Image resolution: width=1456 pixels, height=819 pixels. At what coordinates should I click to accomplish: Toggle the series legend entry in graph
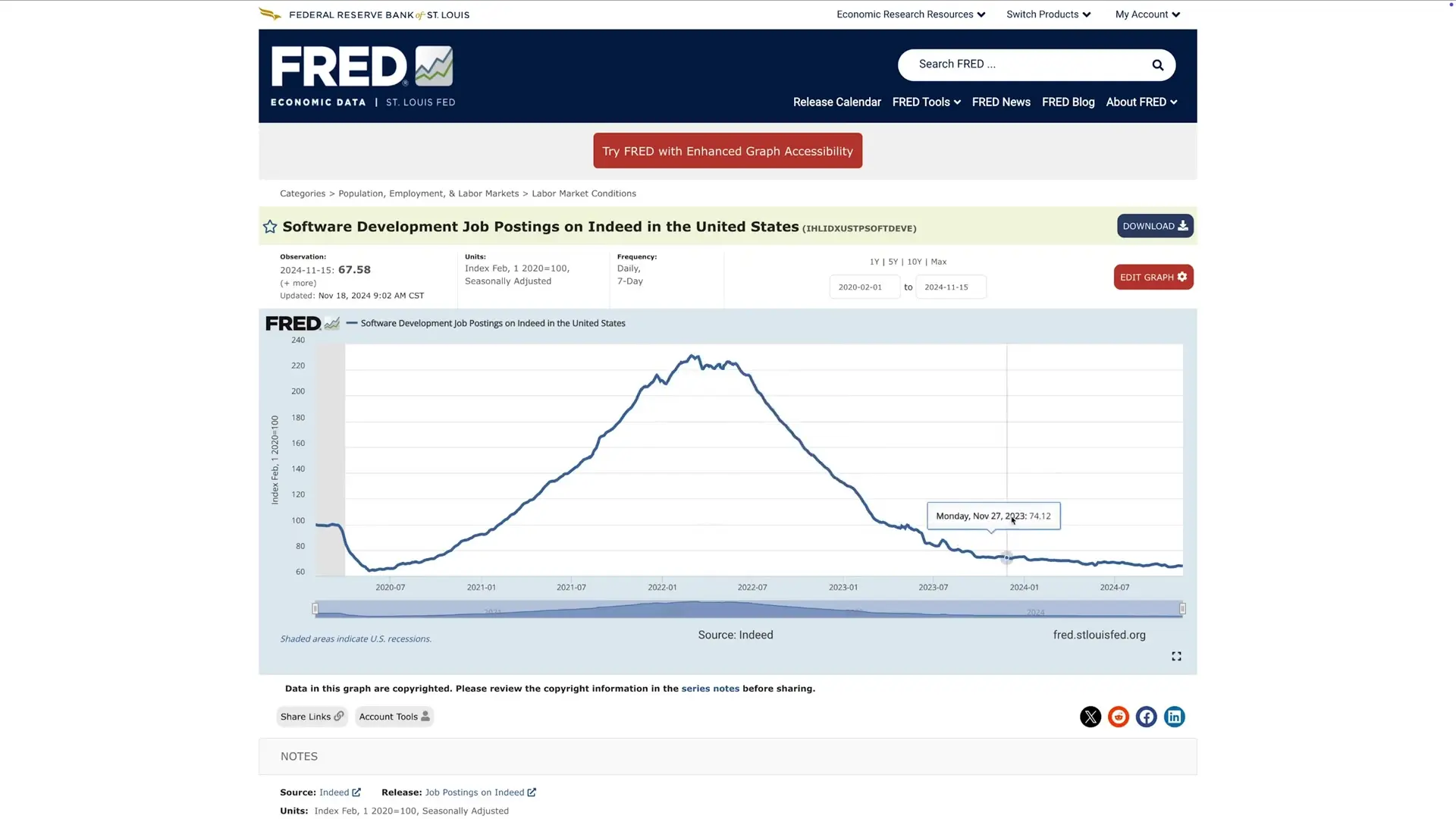pos(486,323)
